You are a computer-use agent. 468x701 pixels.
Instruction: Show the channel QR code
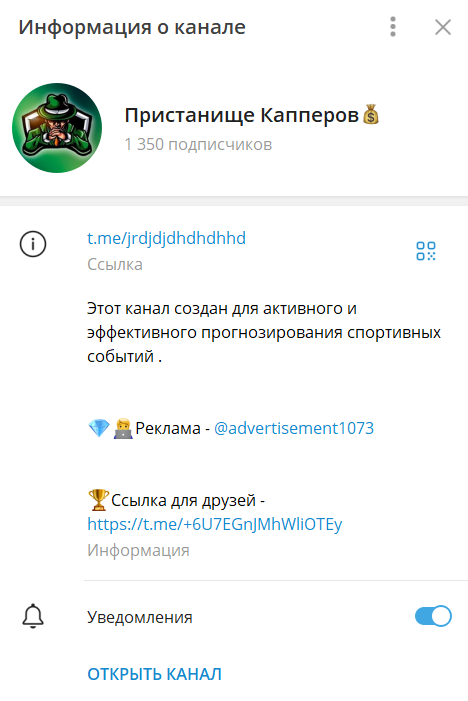point(426,251)
